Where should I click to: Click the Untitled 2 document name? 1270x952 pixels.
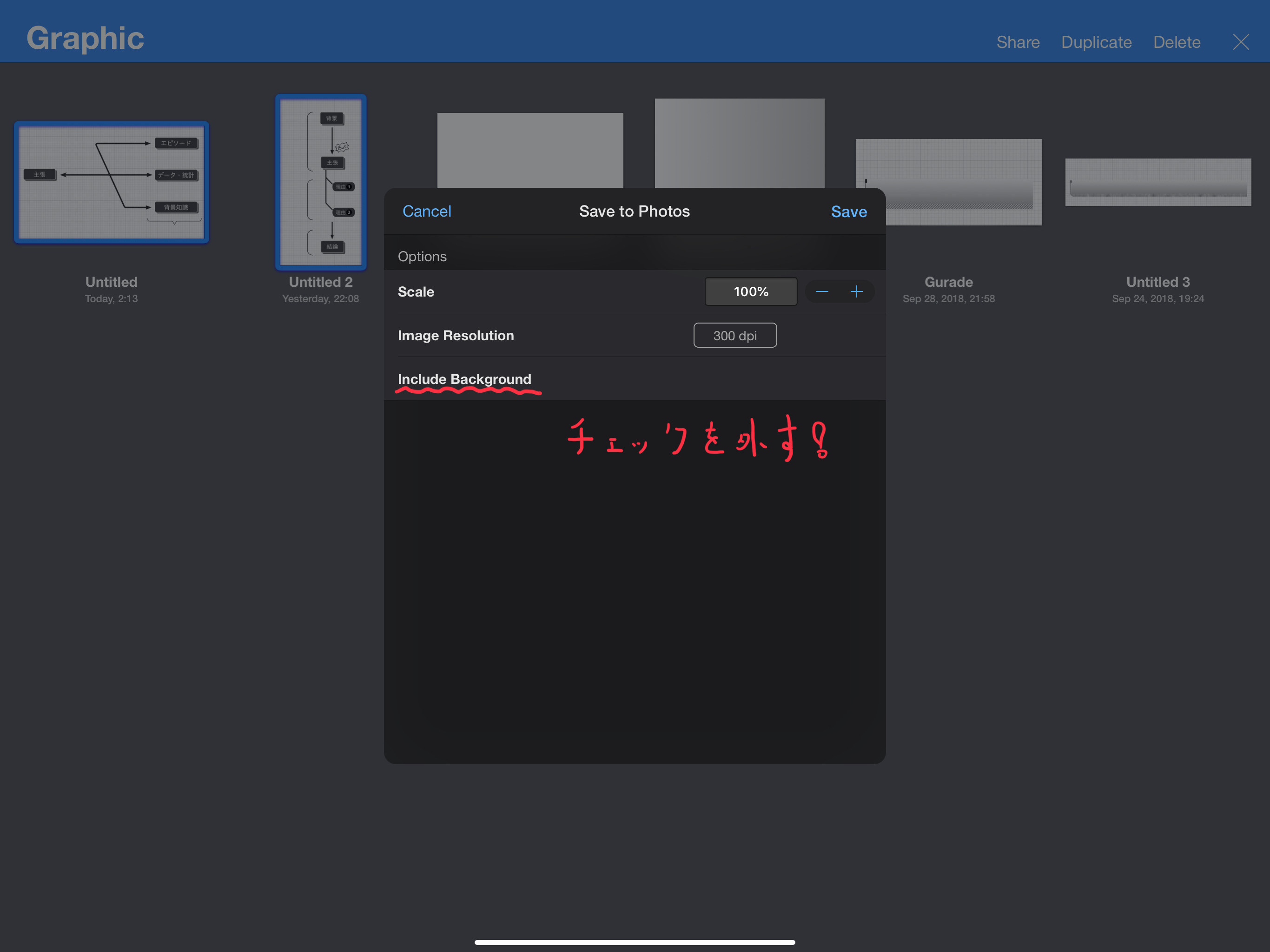coord(320,282)
